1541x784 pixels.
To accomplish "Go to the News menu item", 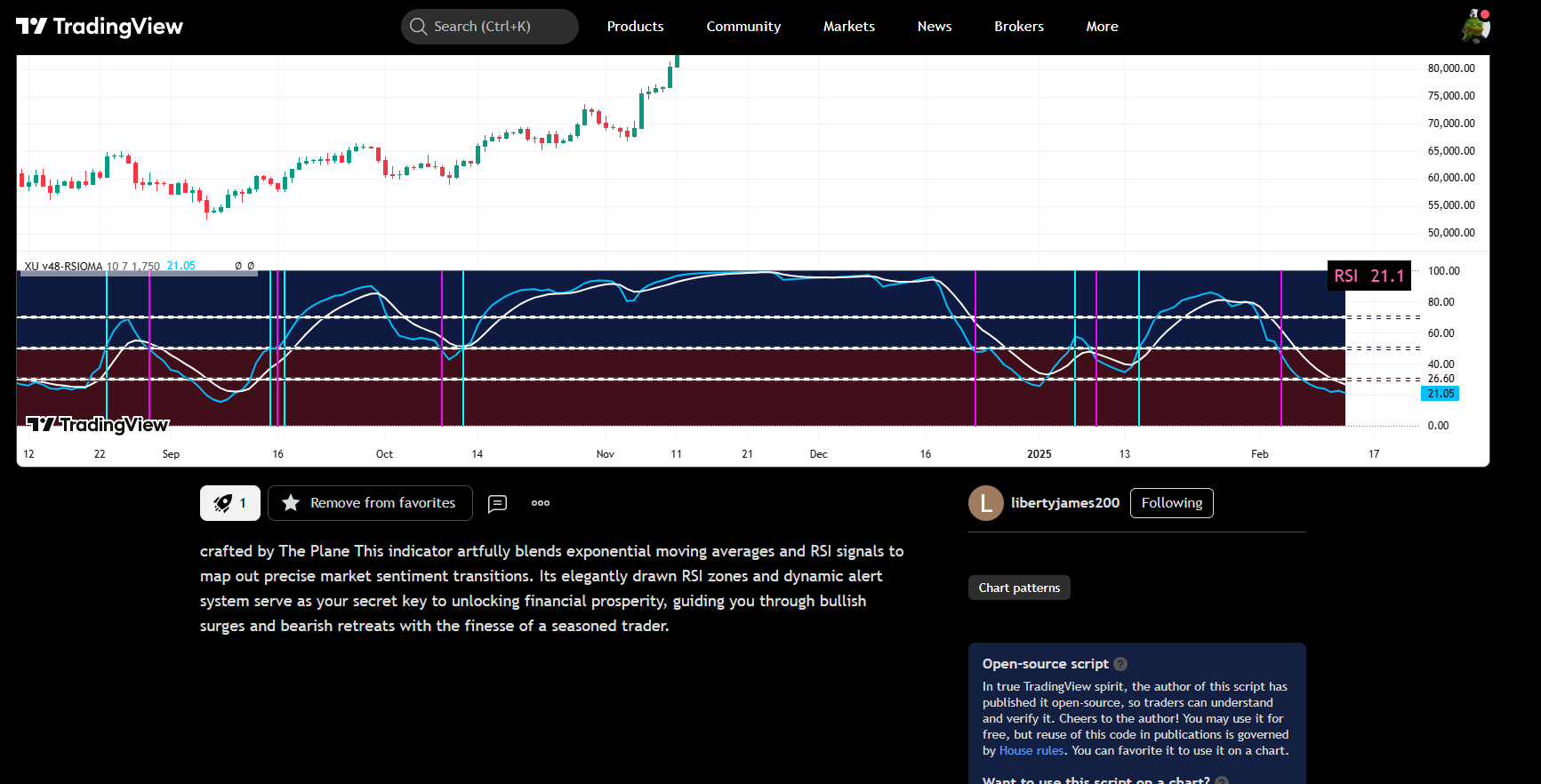I will point(935,27).
